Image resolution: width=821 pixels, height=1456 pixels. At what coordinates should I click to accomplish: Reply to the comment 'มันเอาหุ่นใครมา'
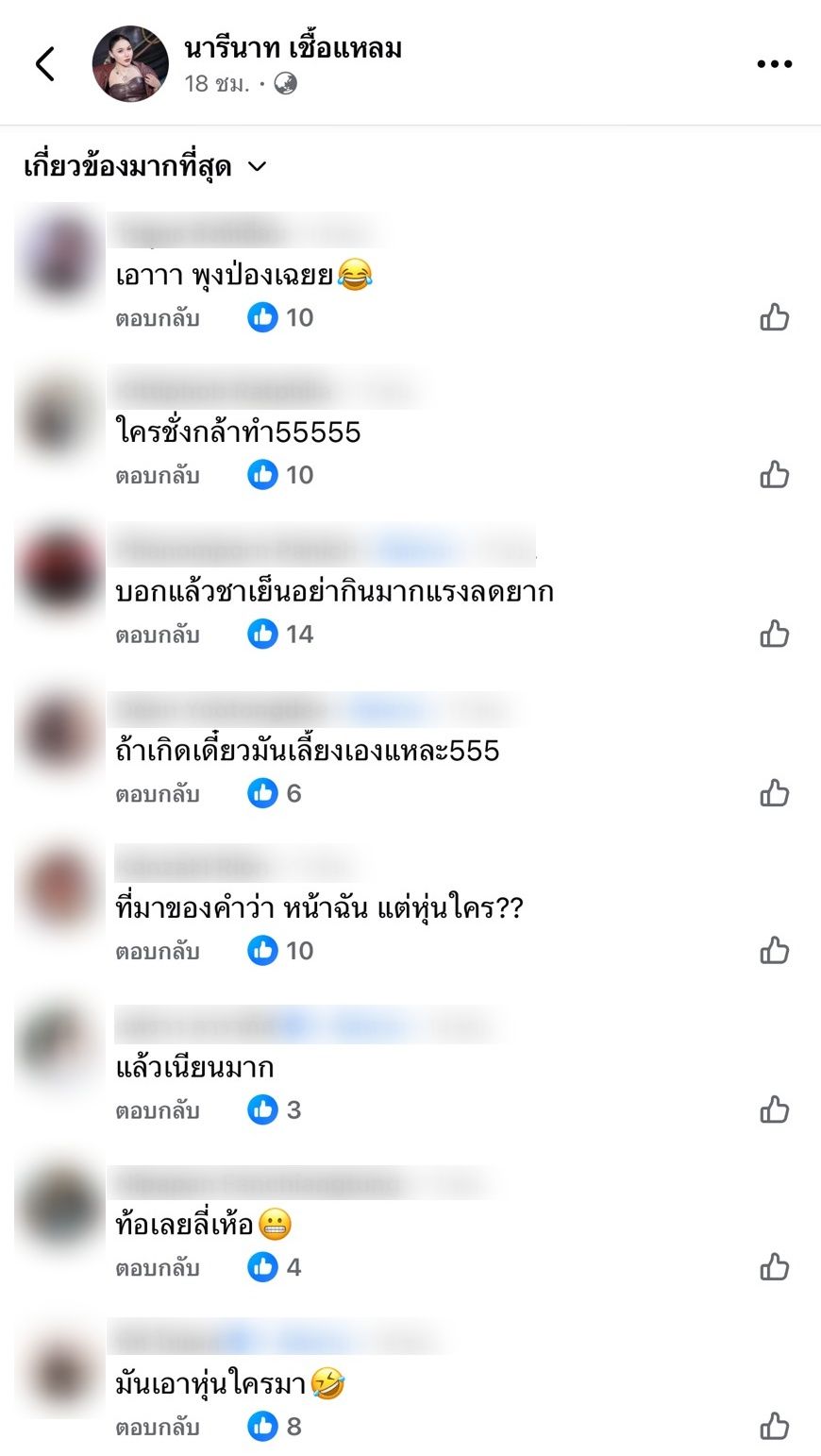(158, 1427)
